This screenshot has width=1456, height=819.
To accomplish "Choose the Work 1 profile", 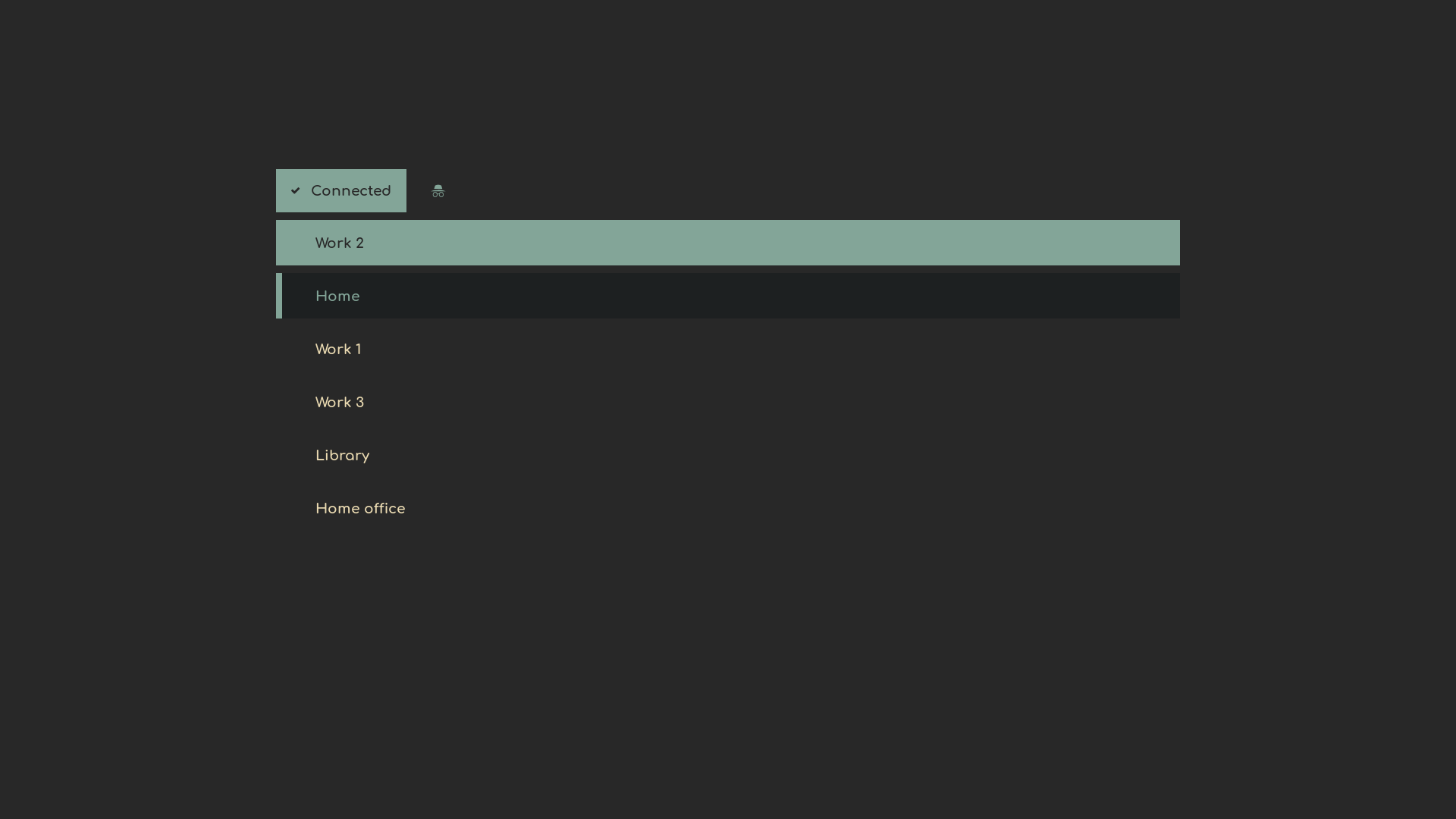I will pyautogui.click(x=338, y=349).
